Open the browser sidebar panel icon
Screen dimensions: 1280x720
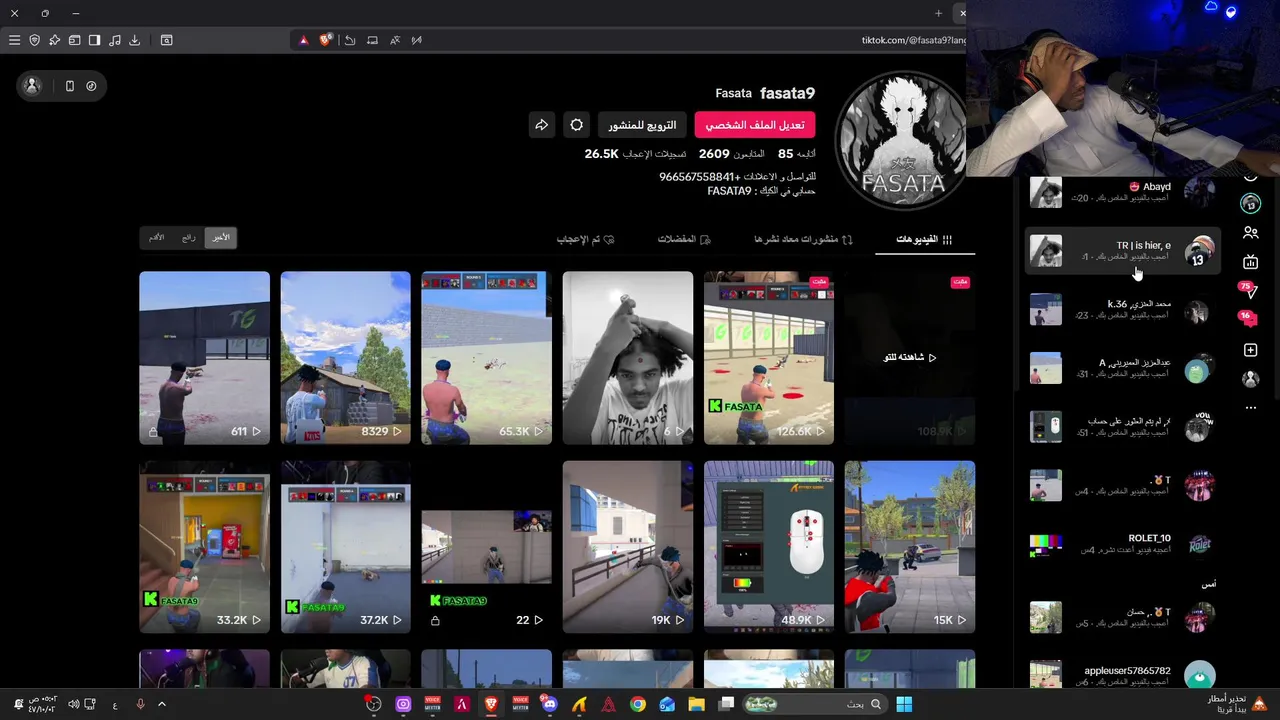pyautogui.click(x=94, y=40)
